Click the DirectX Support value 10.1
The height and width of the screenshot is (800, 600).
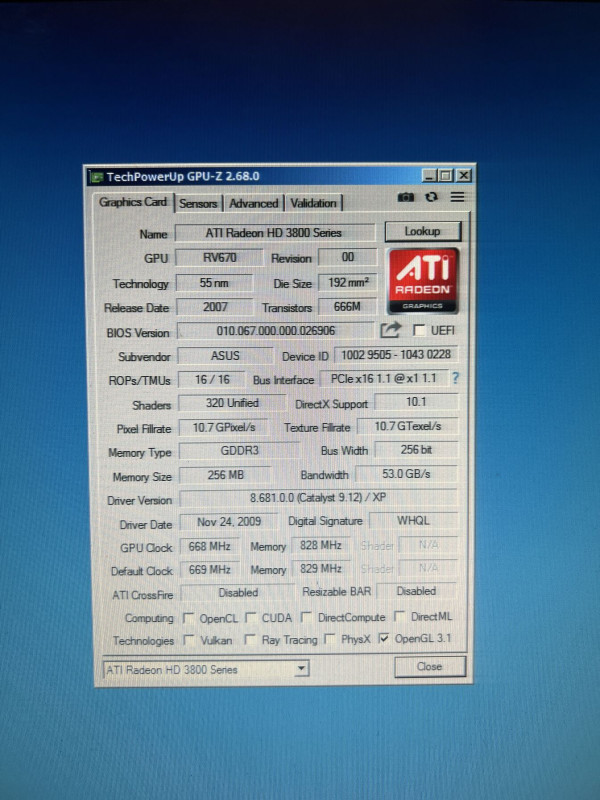[416, 402]
